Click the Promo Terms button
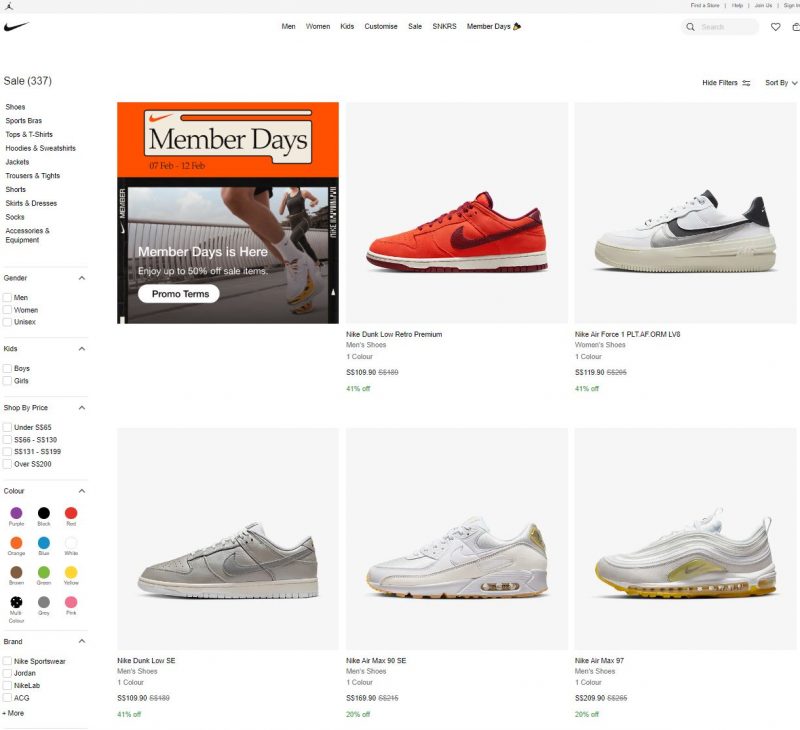 (181, 293)
